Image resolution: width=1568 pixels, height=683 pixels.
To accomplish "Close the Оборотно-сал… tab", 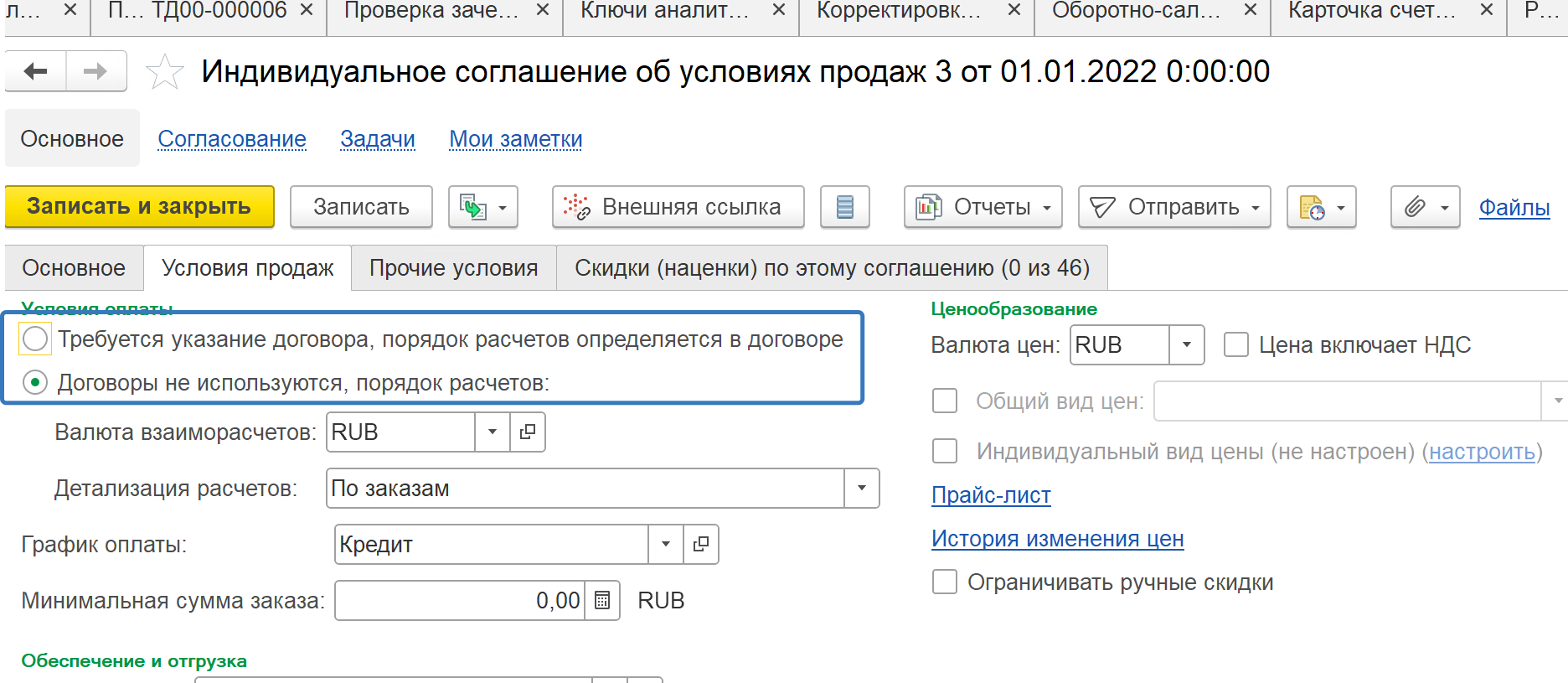I will point(1251,10).
